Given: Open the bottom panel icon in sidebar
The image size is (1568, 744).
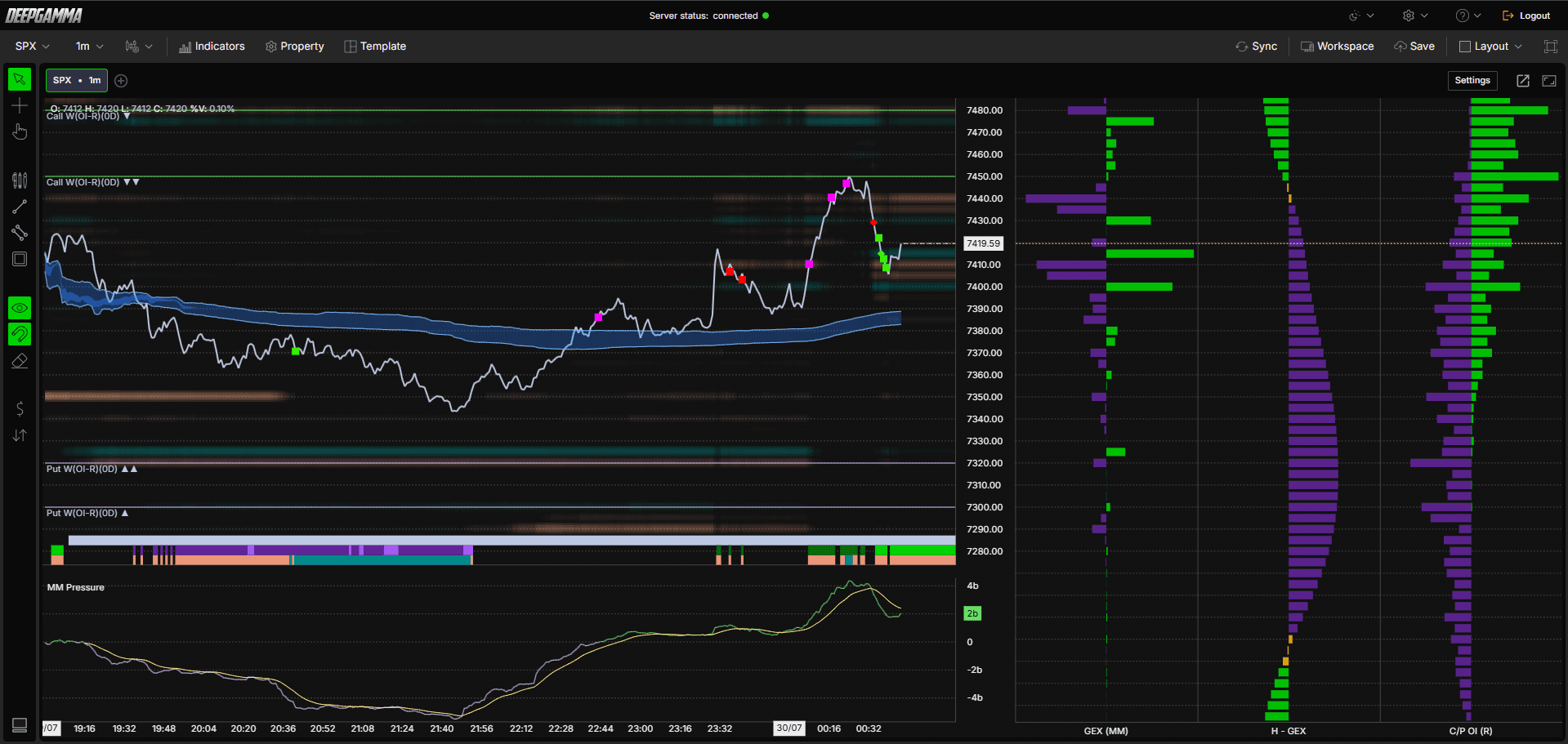Looking at the screenshot, I should pyautogui.click(x=20, y=725).
